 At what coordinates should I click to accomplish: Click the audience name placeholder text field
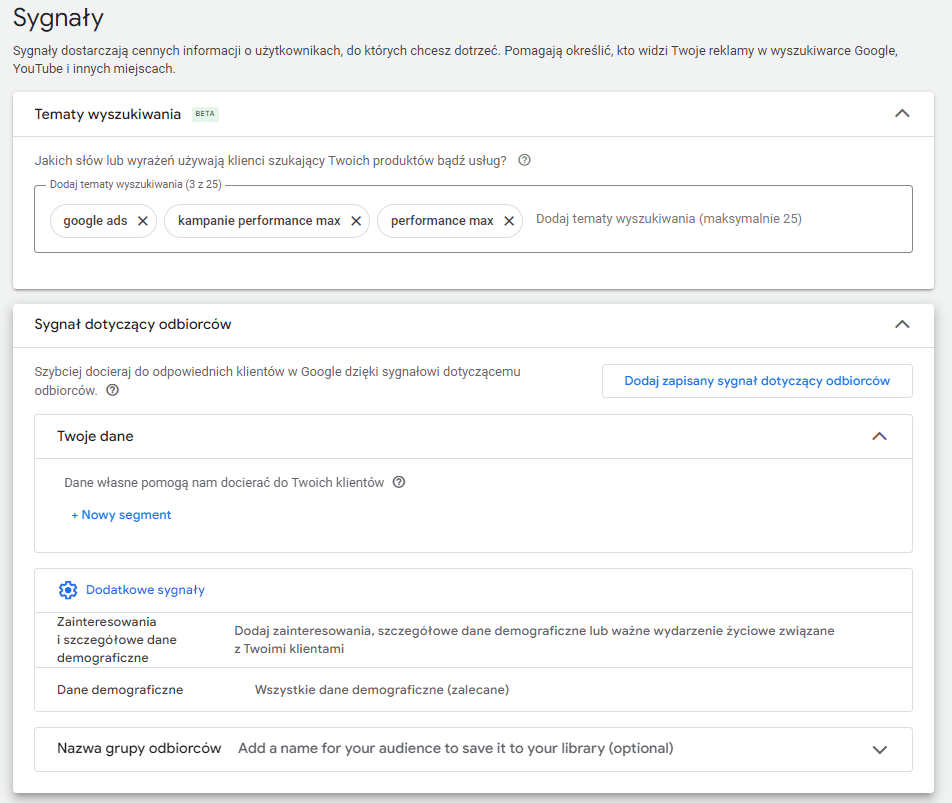[455, 748]
